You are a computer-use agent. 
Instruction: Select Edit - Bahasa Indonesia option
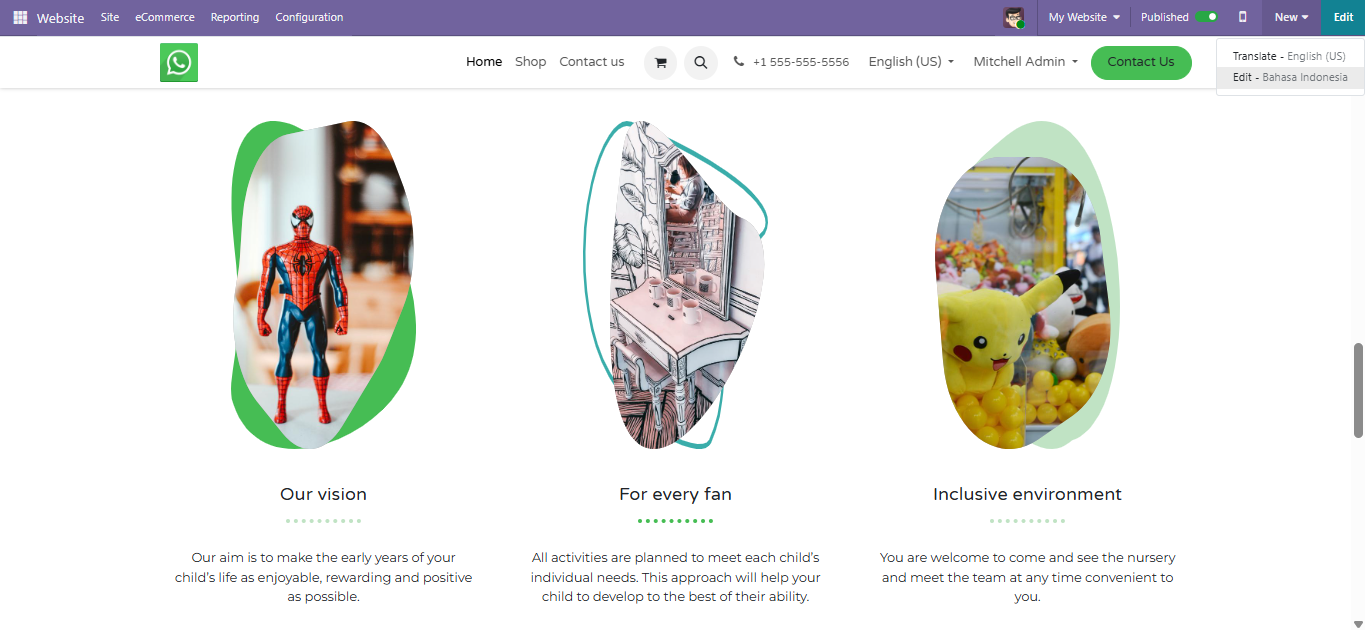coord(1290,78)
